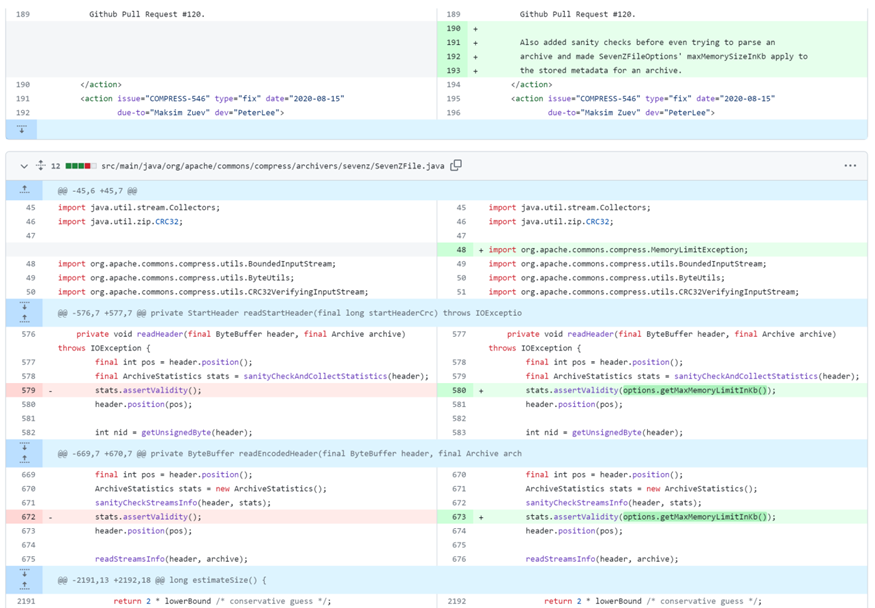The height and width of the screenshot is (608, 875).
Task: Click the SevenZFile.java file path link
Action: [x=273, y=166]
